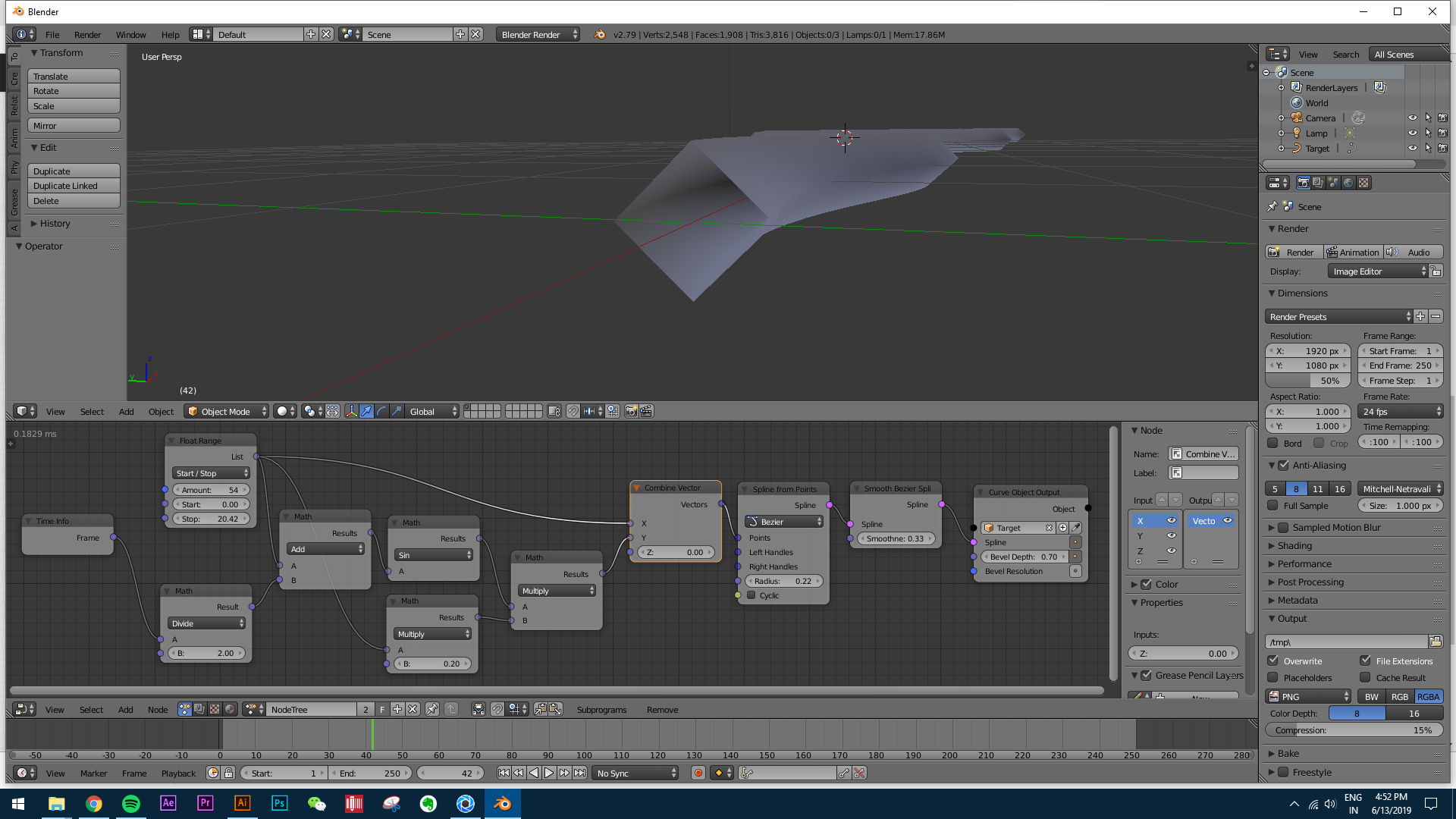Toggle the File Extensions checkbox
The image size is (1456, 819).
1365,661
